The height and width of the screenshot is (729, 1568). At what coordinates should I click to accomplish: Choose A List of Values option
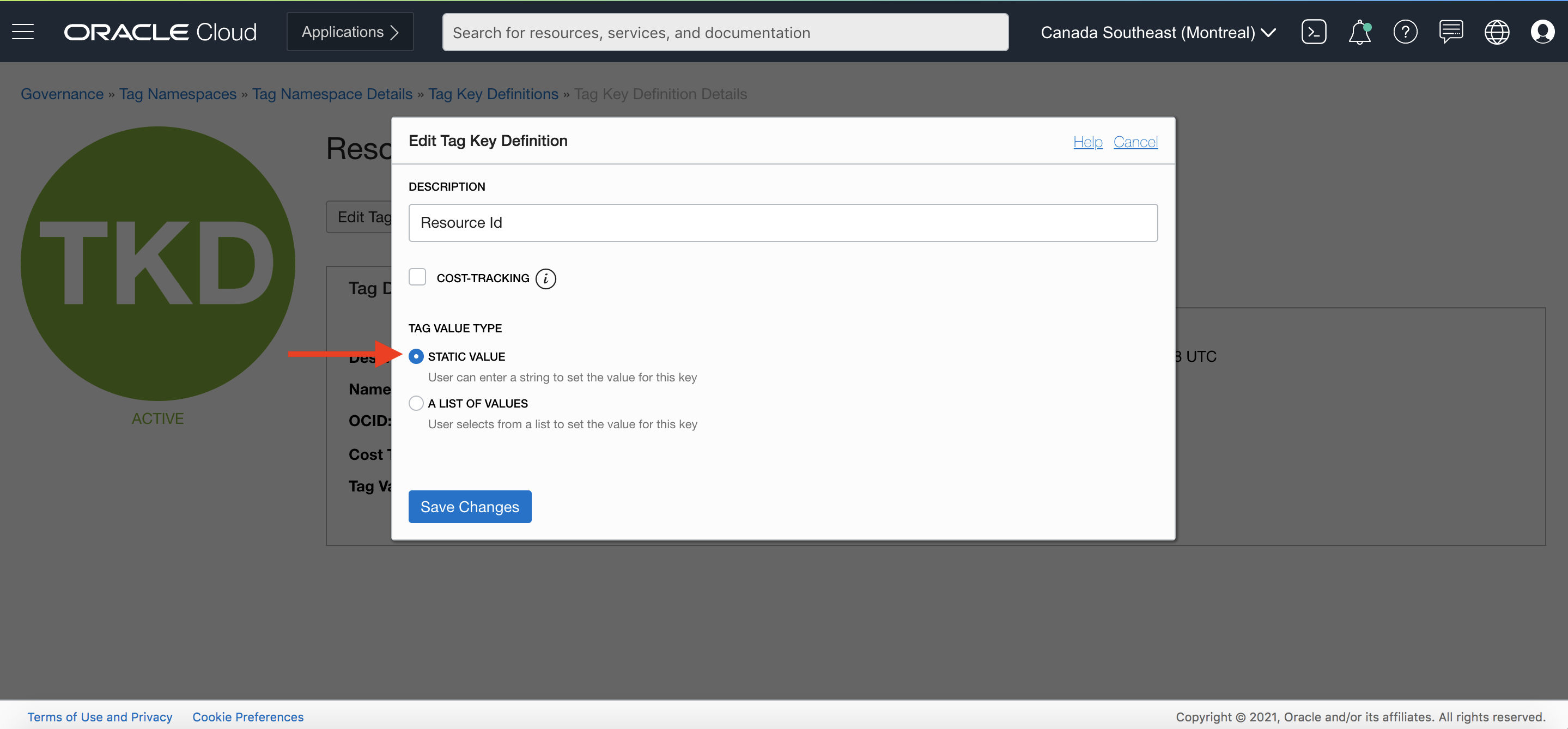point(416,403)
